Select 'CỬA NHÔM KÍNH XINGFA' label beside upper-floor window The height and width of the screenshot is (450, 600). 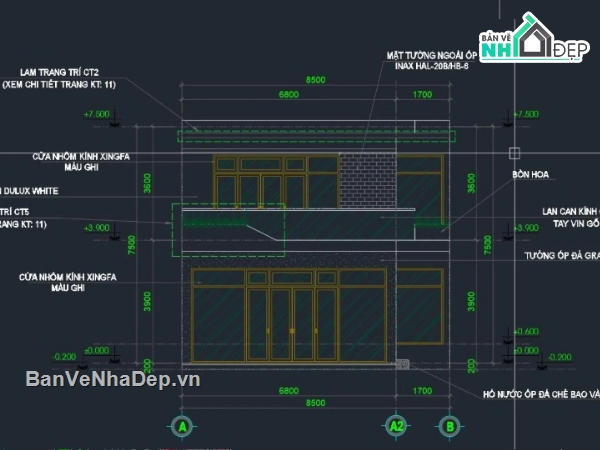(x=81, y=157)
